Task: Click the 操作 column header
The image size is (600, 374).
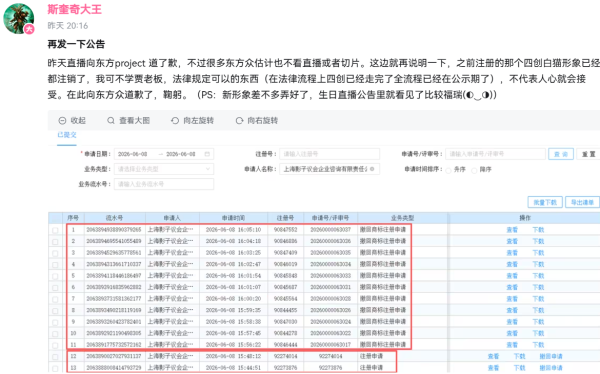Action: click(x=525, y=218)
